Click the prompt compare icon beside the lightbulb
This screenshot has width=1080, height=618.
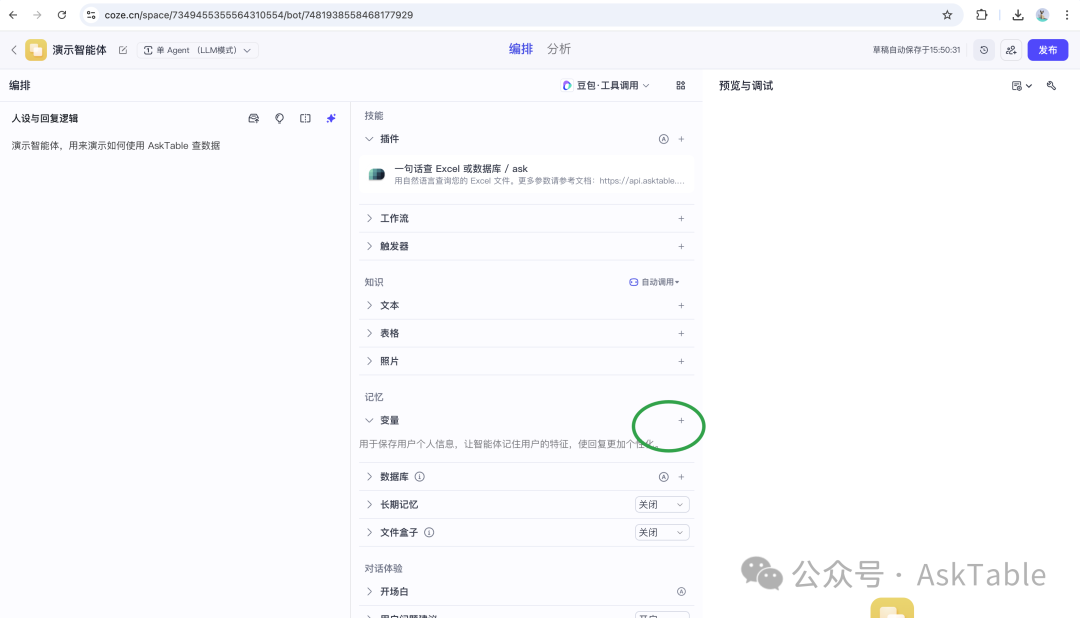tap(253, 118)
